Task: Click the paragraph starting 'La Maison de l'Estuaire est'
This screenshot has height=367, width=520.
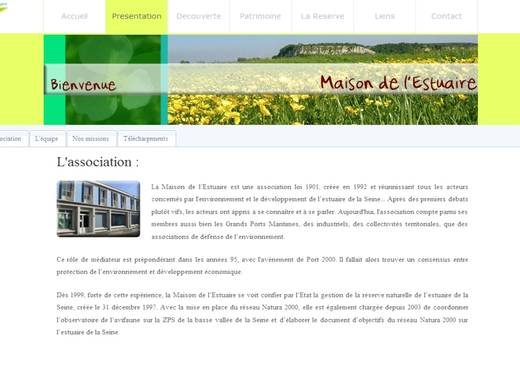Action: pos(310,212)
